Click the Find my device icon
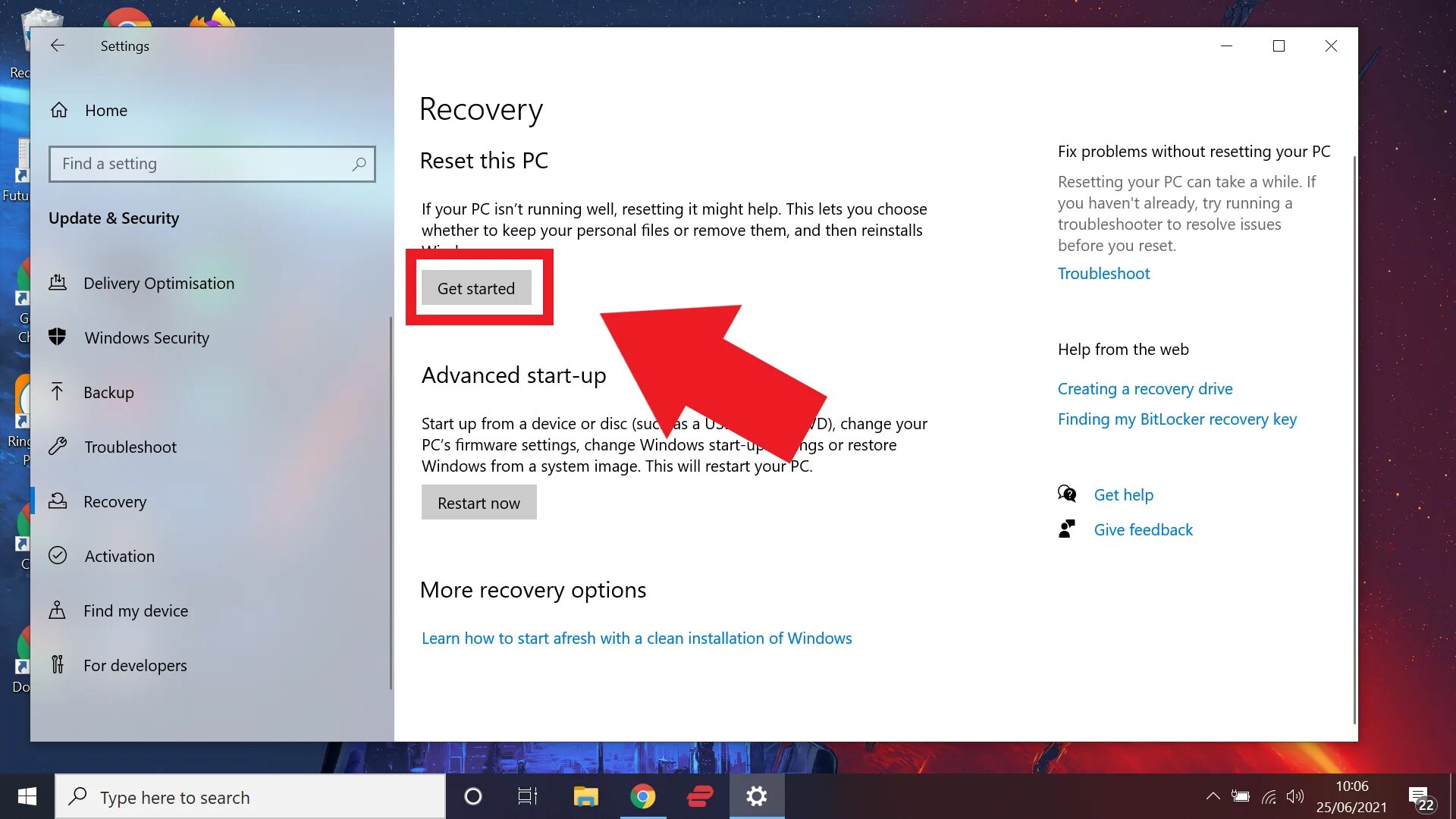This screenshot has height=819, width=1456. click(x=58, y=610)
